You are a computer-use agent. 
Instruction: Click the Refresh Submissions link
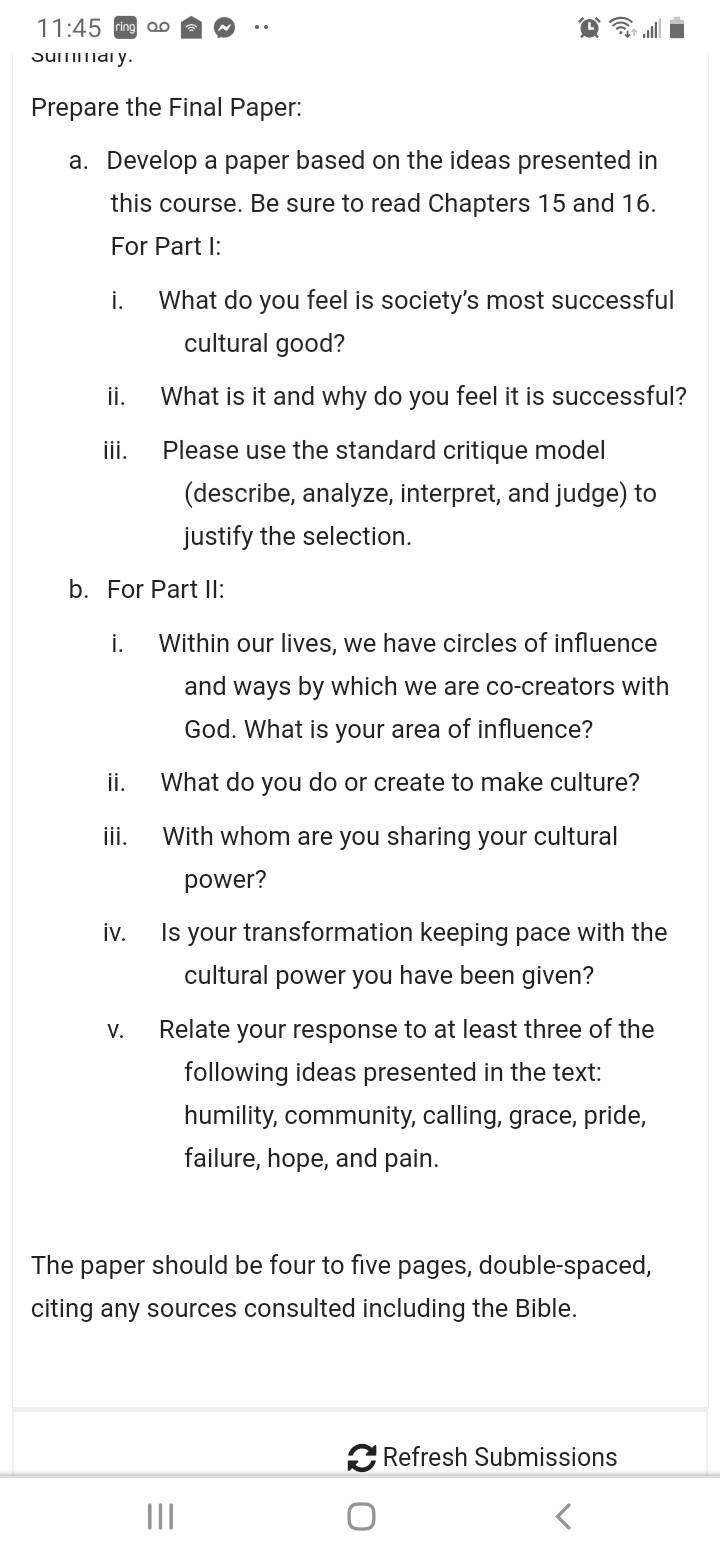tap(482, 1458)
